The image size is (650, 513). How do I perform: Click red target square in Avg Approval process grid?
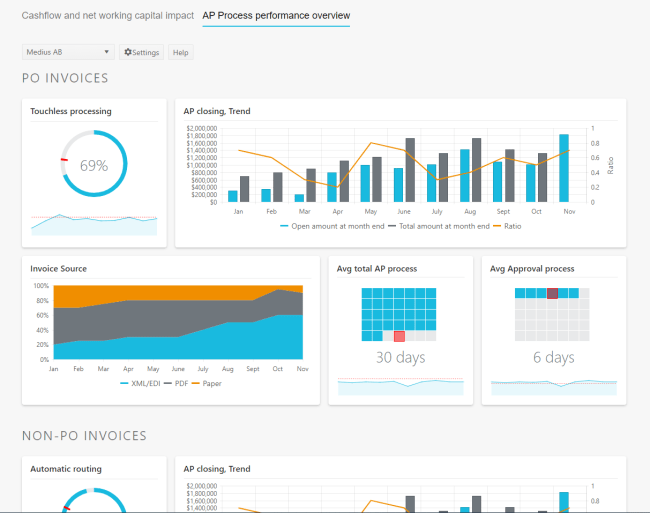pos(552,293)
